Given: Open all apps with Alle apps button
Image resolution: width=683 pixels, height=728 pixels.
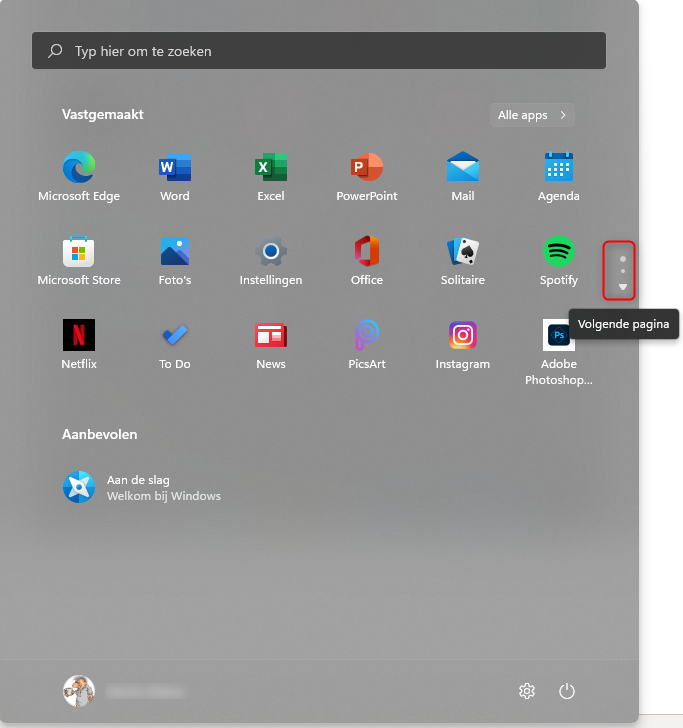Looking at the screenshot, I should pyautogui.click(x=532, y=115).
